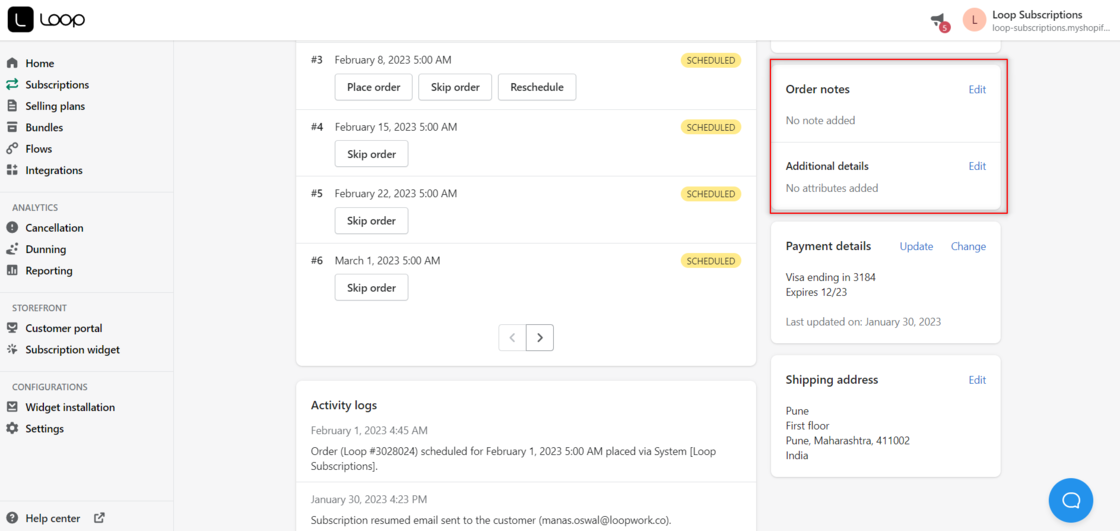This screenshot has height=531, width=1120.
Task: Click the Loop logo in header
Action: tap(47, 19)
